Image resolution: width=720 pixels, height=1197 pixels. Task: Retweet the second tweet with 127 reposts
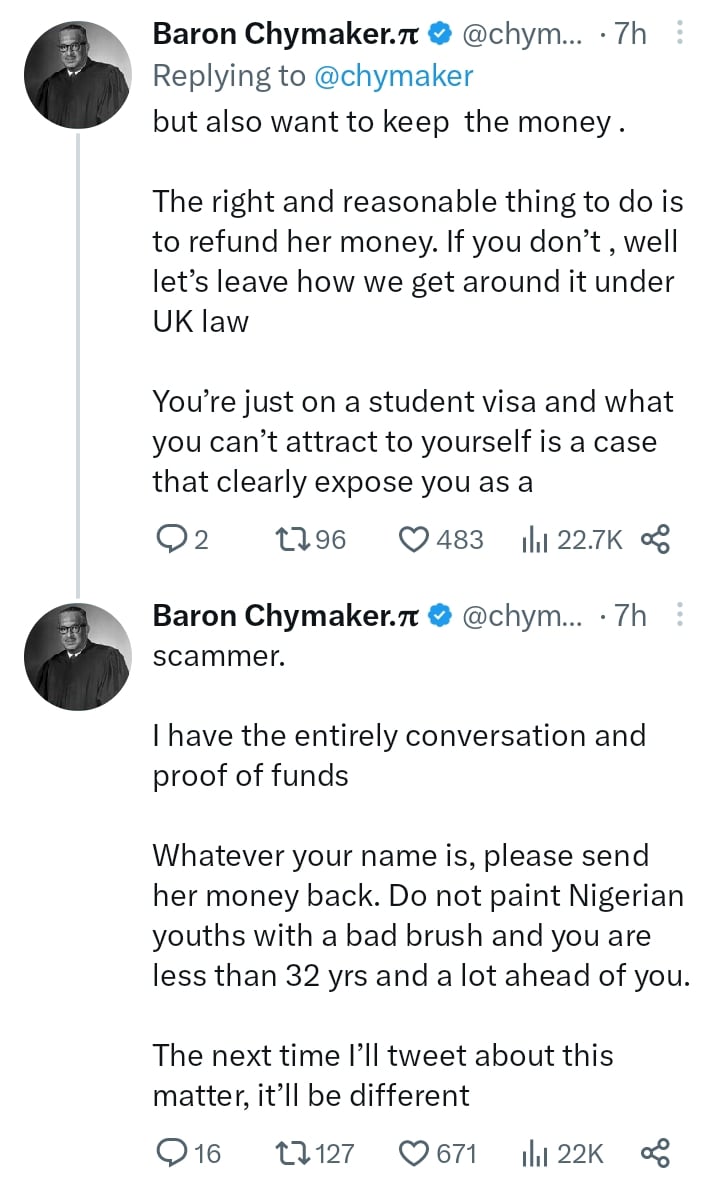[x=289, y=1153]
